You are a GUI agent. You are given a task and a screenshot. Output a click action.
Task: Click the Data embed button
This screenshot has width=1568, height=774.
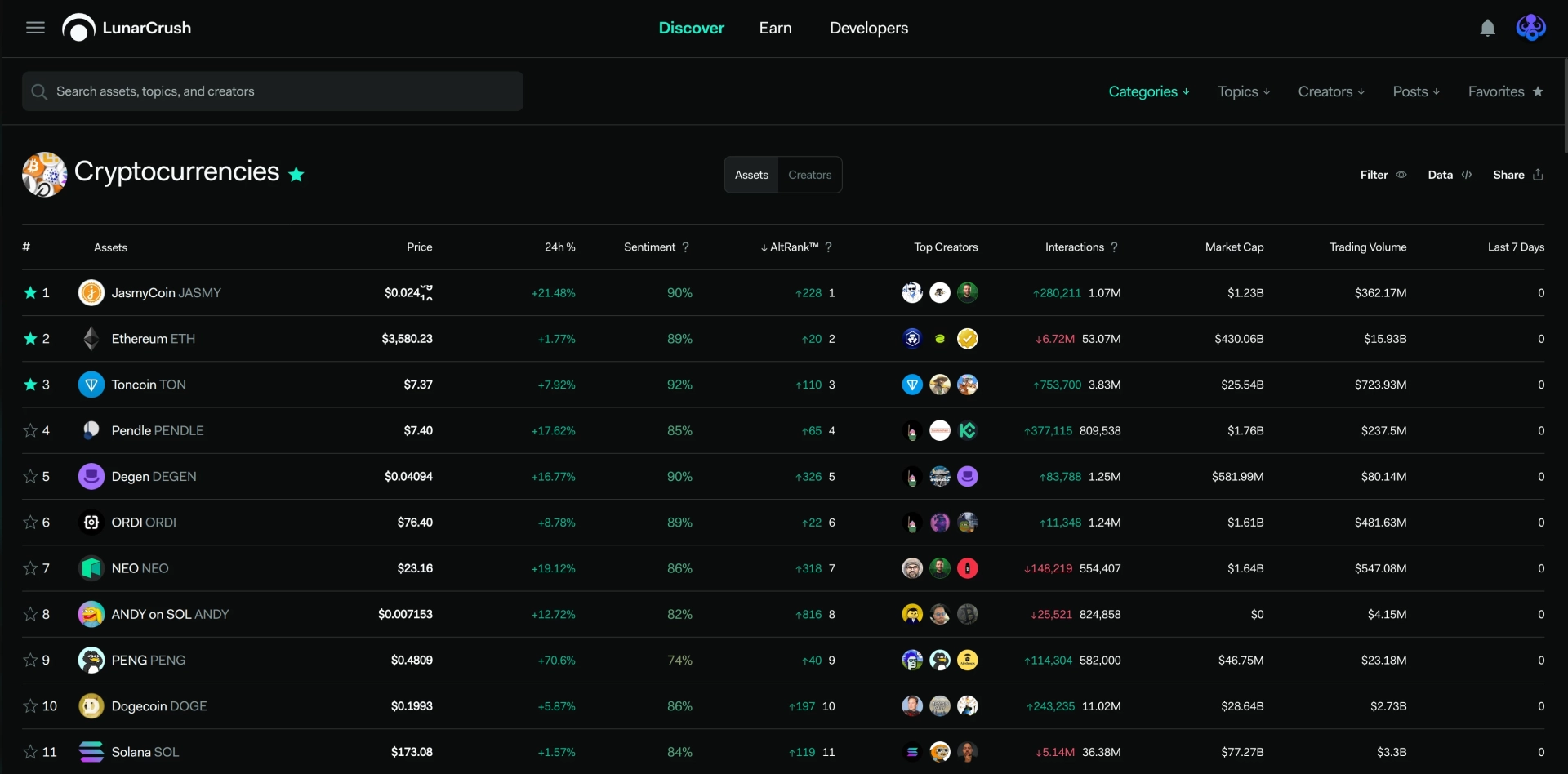pos(1450,175)
